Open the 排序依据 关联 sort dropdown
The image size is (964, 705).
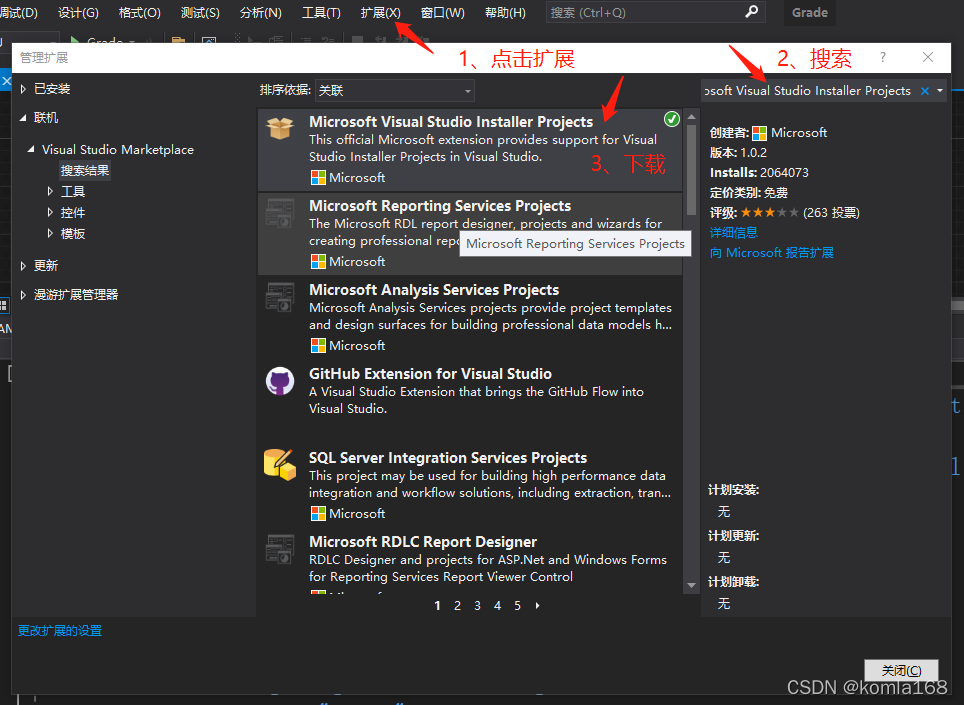393,91
